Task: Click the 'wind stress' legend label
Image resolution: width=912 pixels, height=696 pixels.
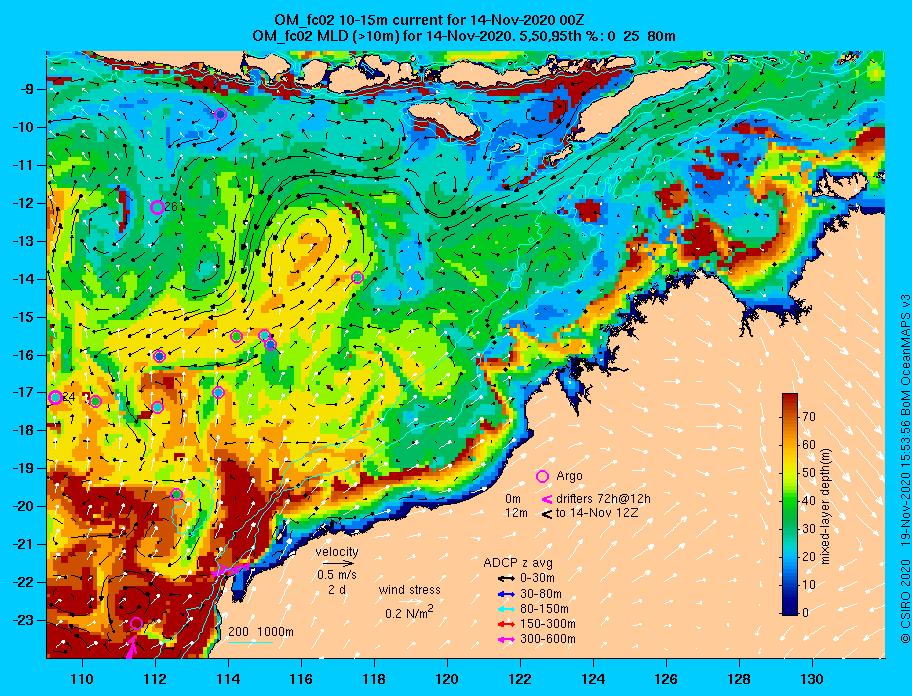Action: [409, 590]
